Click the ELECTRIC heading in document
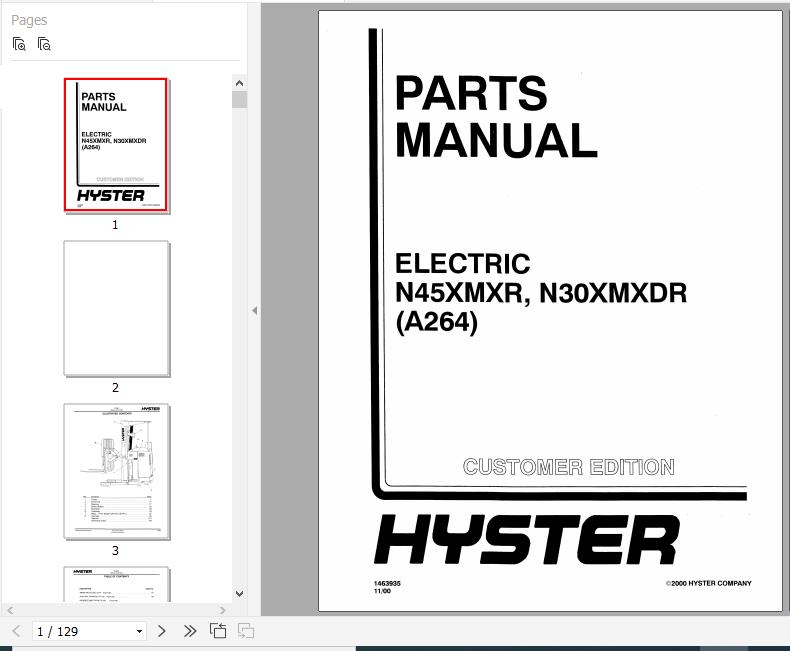This screenshot has height=651, width=790. click(463, 264)
